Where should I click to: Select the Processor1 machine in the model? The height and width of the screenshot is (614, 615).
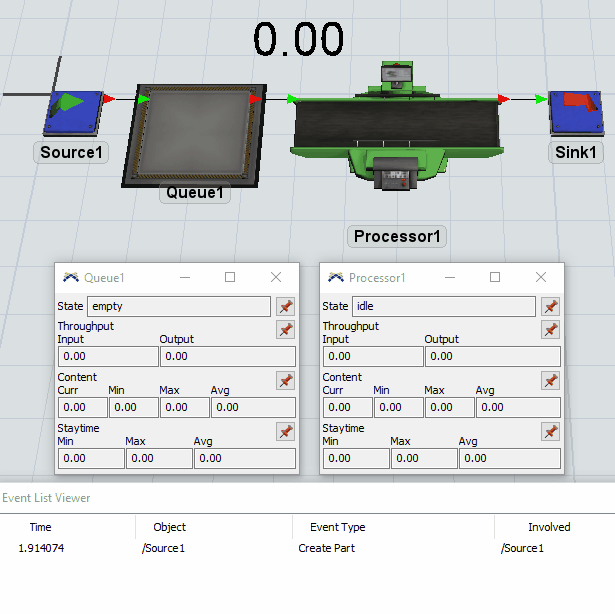tap(396, 128)
